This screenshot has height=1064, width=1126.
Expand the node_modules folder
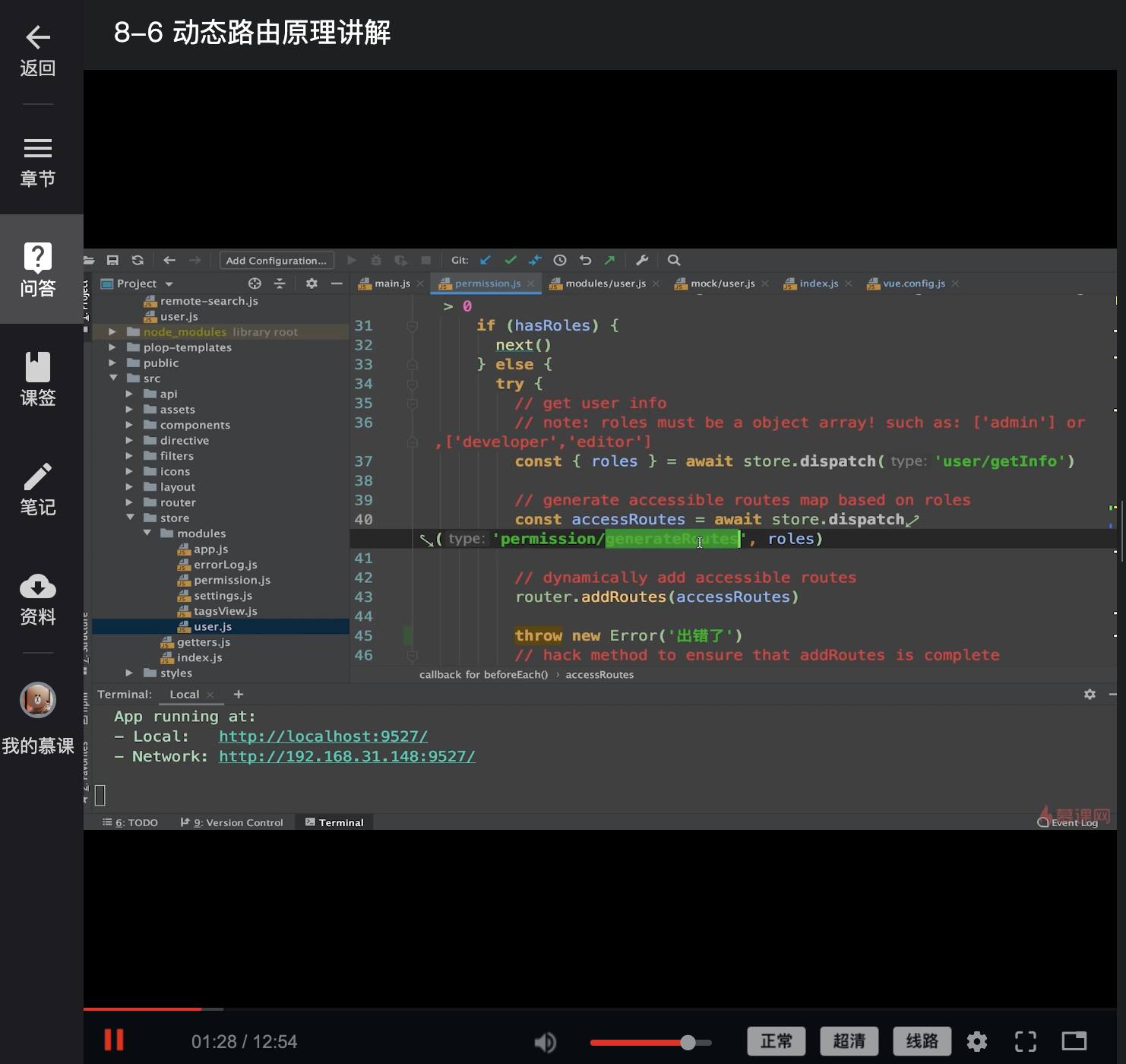point(112,331)
